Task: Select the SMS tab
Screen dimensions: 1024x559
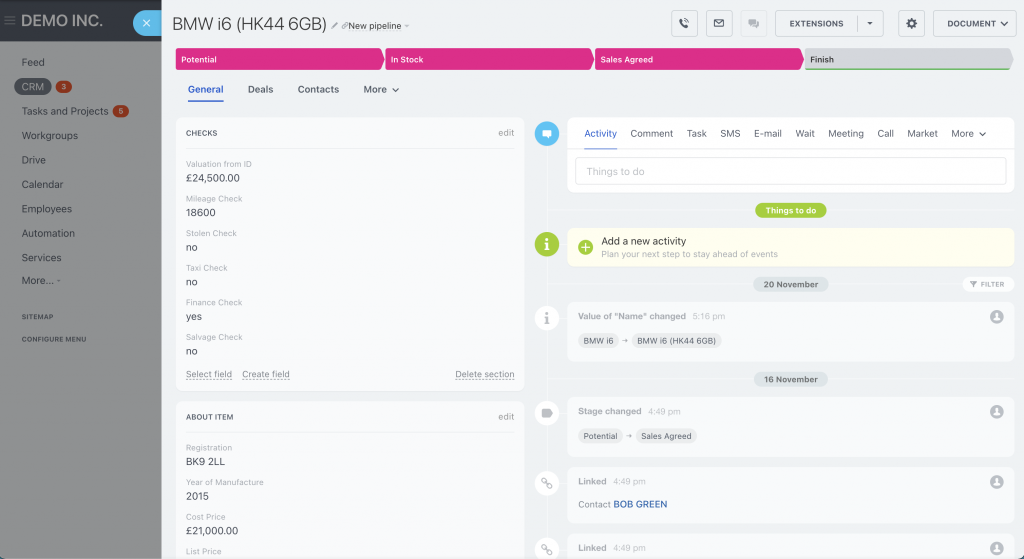Action: (x=730, y=133)
